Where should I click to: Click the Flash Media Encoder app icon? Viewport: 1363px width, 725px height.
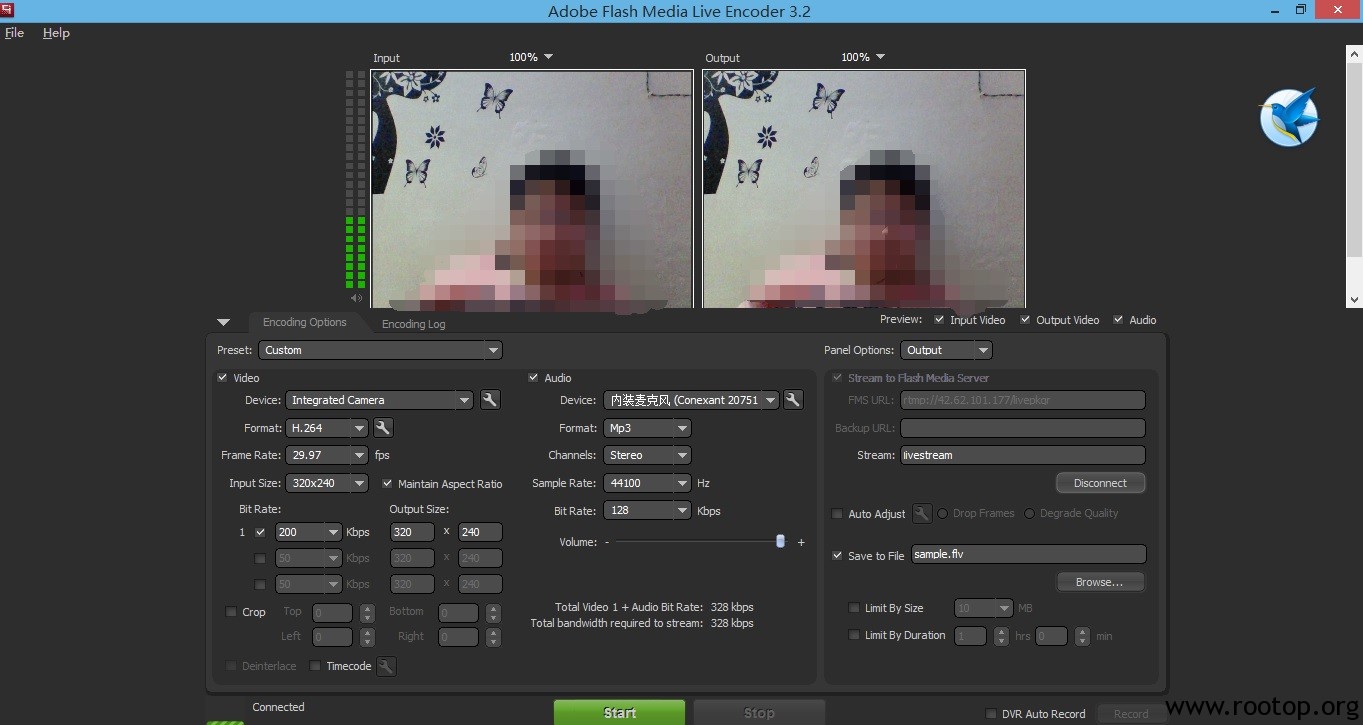[7, 10]
